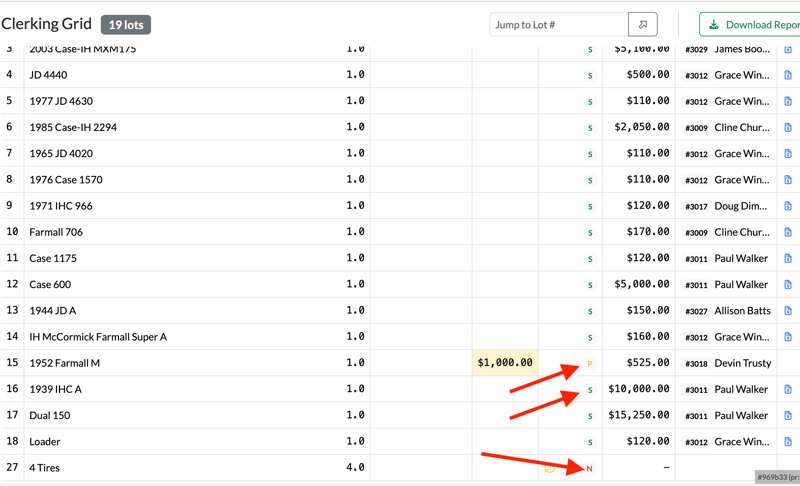Image resolution: width=800 pixels, height=486 pixels.
Task: Select the $10,000.00 price cell
Action: point(639,389)
